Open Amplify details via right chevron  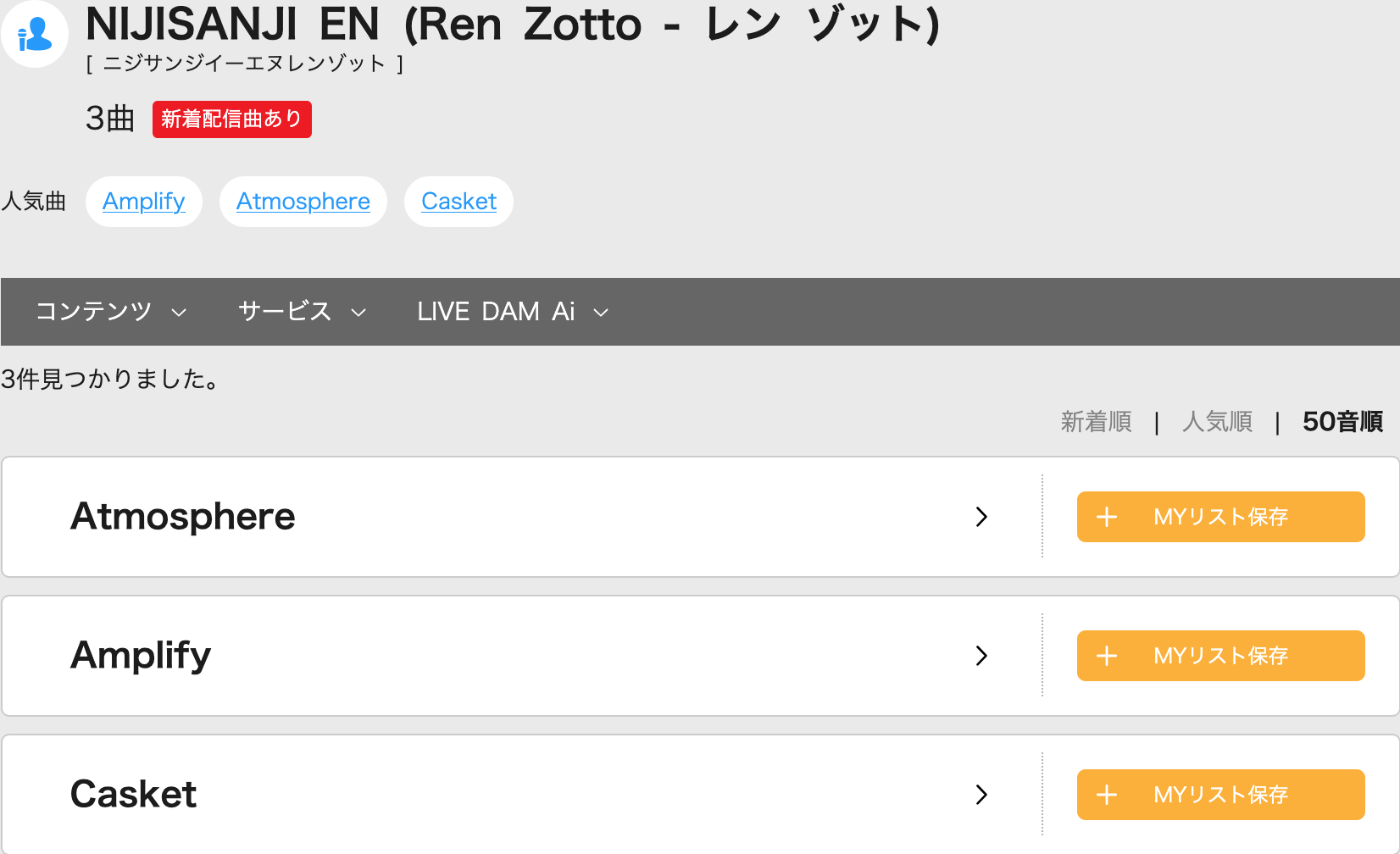click(x=981, y=656)
